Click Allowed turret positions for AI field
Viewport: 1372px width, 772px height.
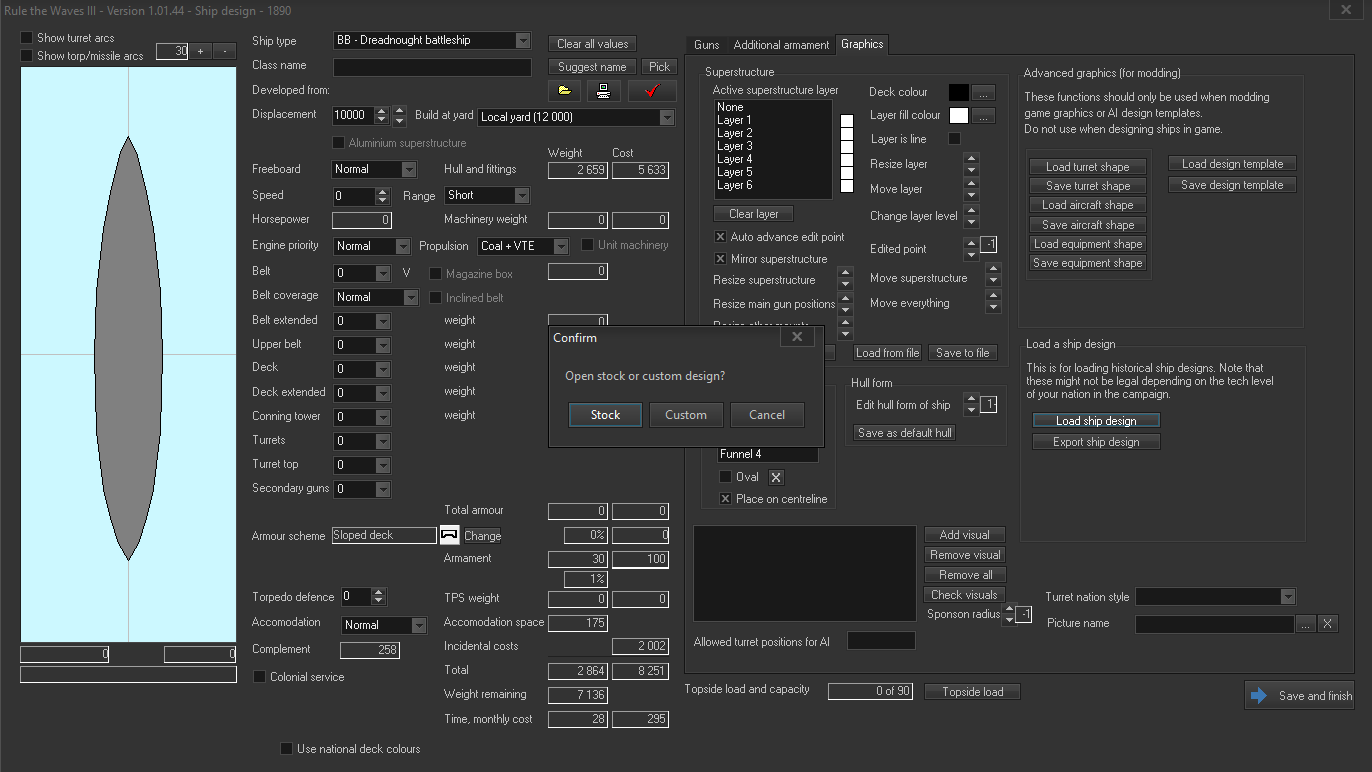pyautogui.click(x=881, y=641)
